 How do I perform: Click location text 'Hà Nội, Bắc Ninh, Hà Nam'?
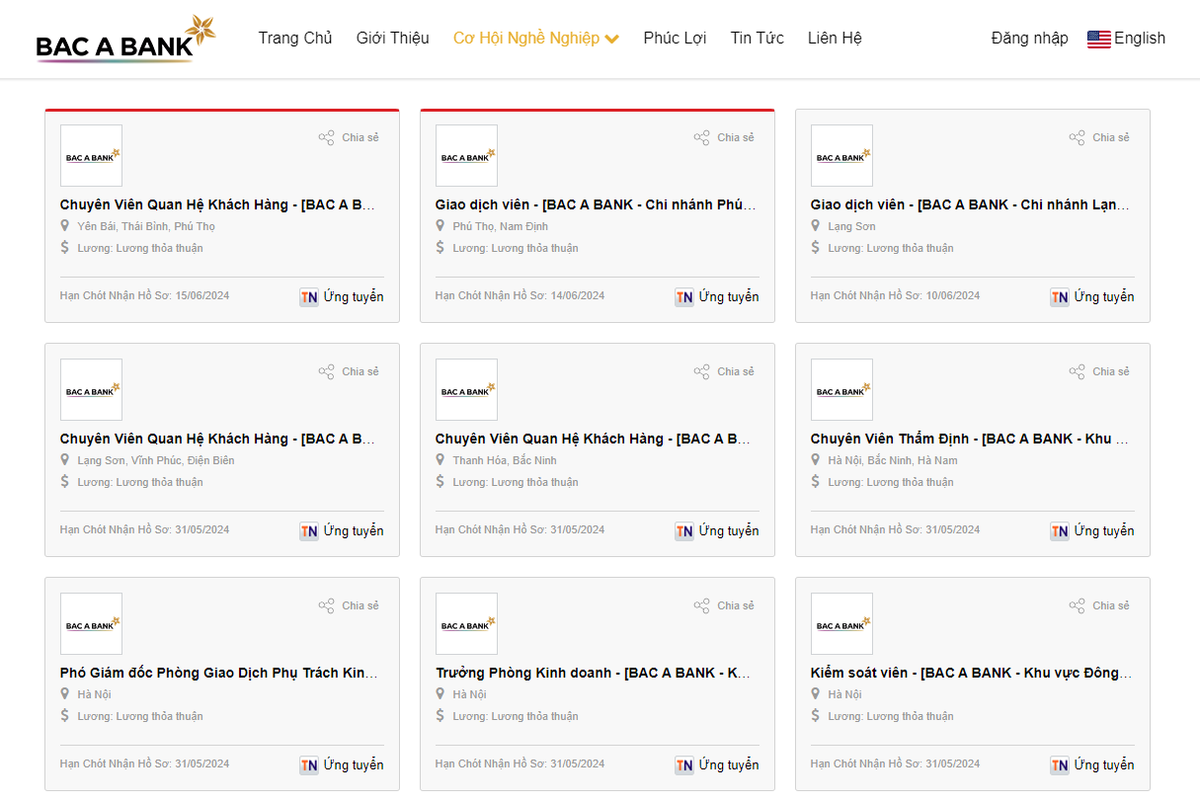[892, 460]
